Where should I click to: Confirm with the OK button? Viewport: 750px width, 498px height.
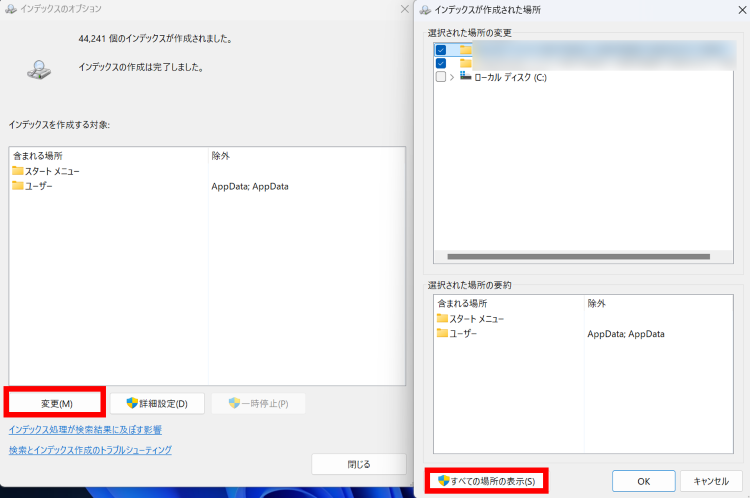[643, 481]
